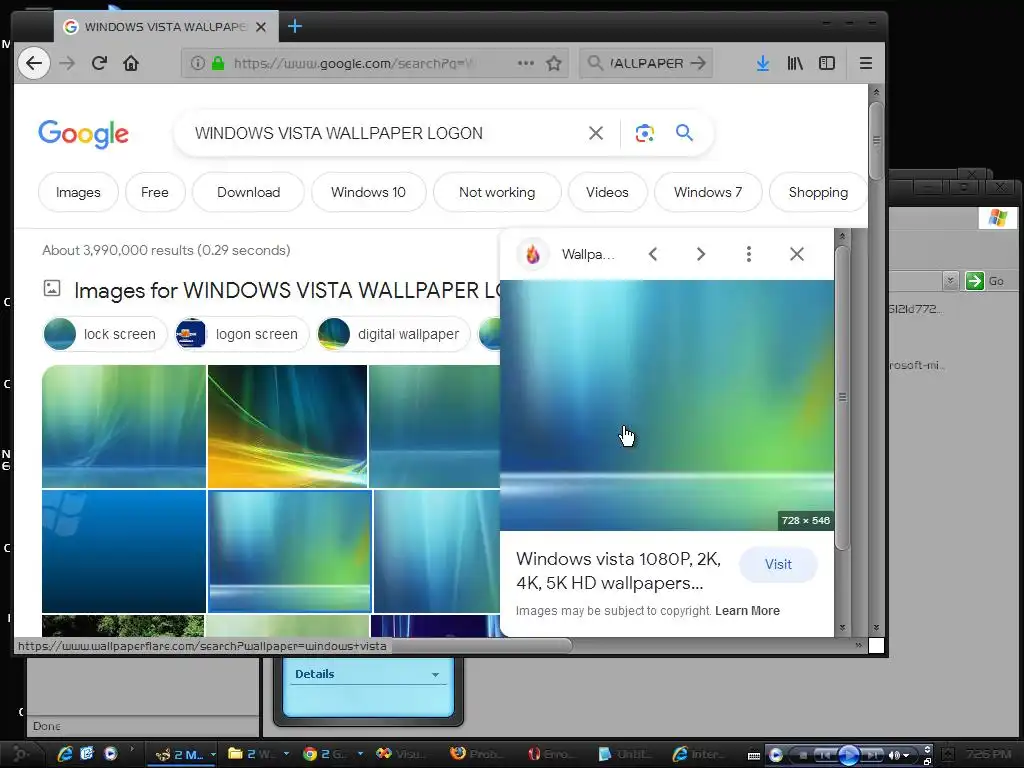This screenshot has height=768, width=1024.
Task: Close the image preview panel
Action: click(797, 254)
